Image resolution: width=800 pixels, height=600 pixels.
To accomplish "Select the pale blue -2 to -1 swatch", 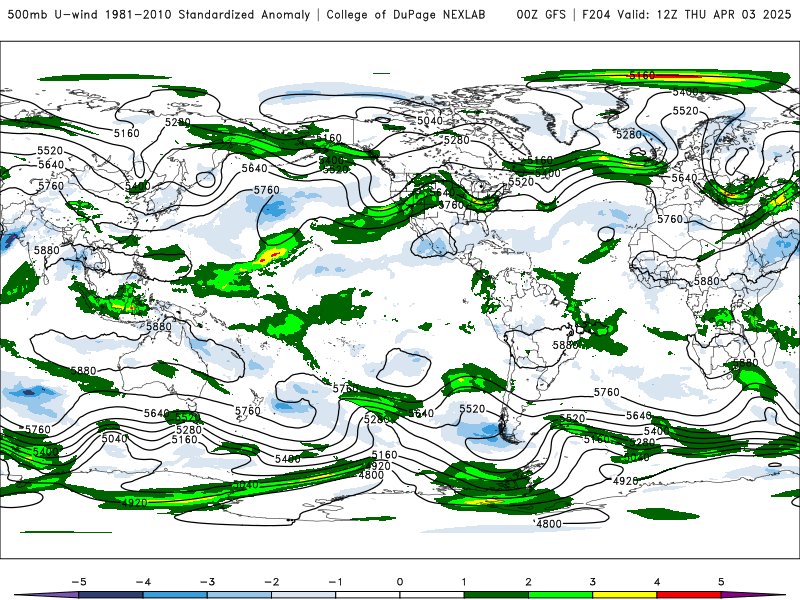I will pos(304,595).
